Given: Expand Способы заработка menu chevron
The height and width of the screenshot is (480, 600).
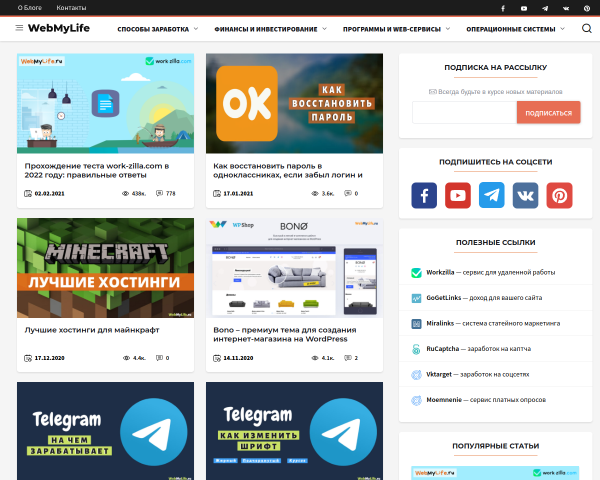Looking at the screenshot, I should (x=196, y=29).
